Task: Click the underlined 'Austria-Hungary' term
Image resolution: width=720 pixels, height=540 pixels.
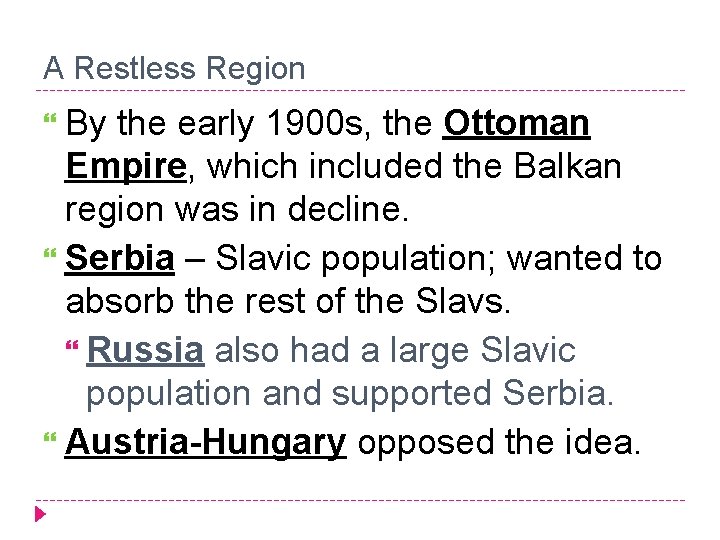Action: click(x=206, y=443)
